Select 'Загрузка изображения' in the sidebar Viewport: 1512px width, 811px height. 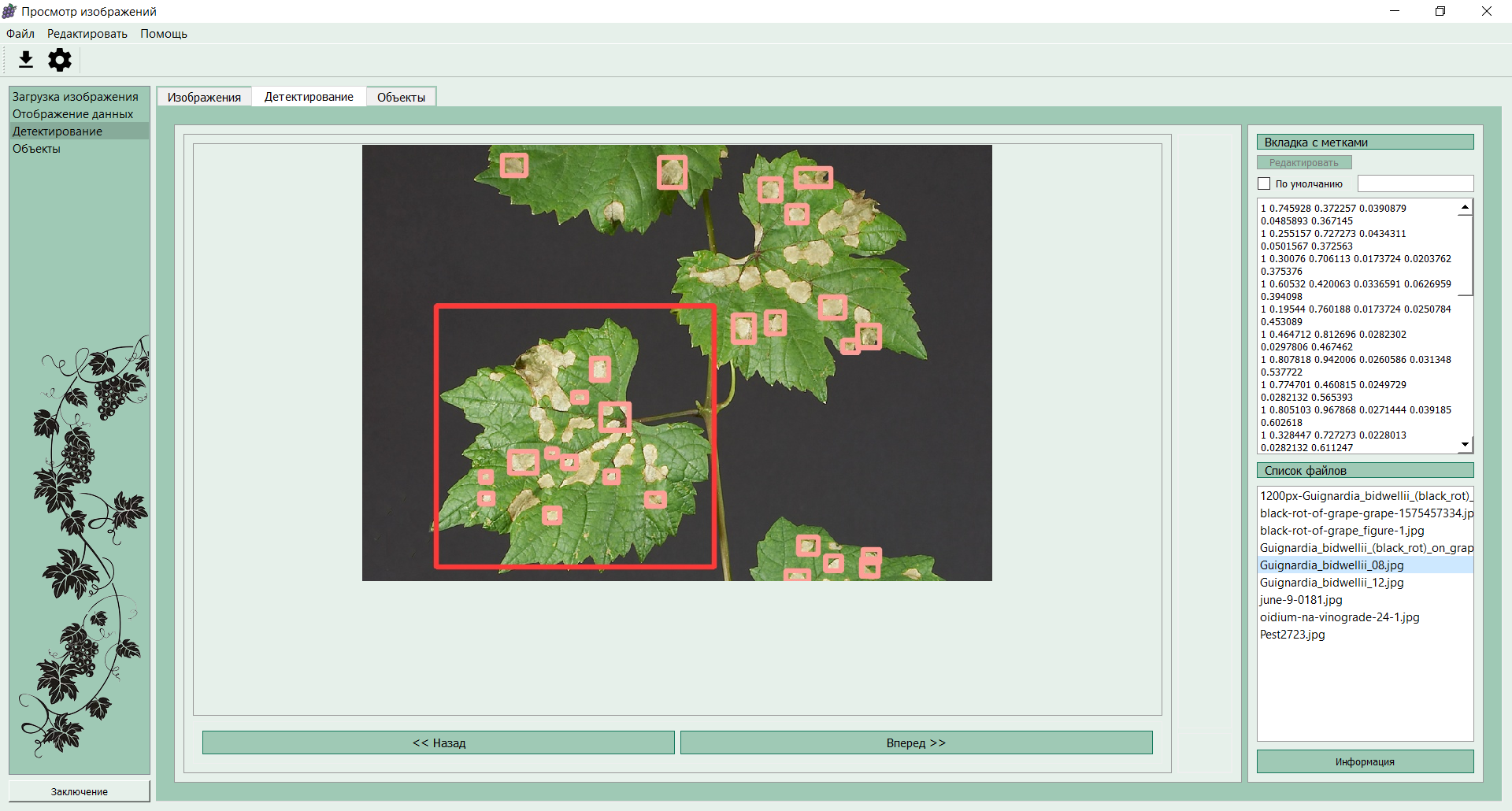tap(76, 97)
